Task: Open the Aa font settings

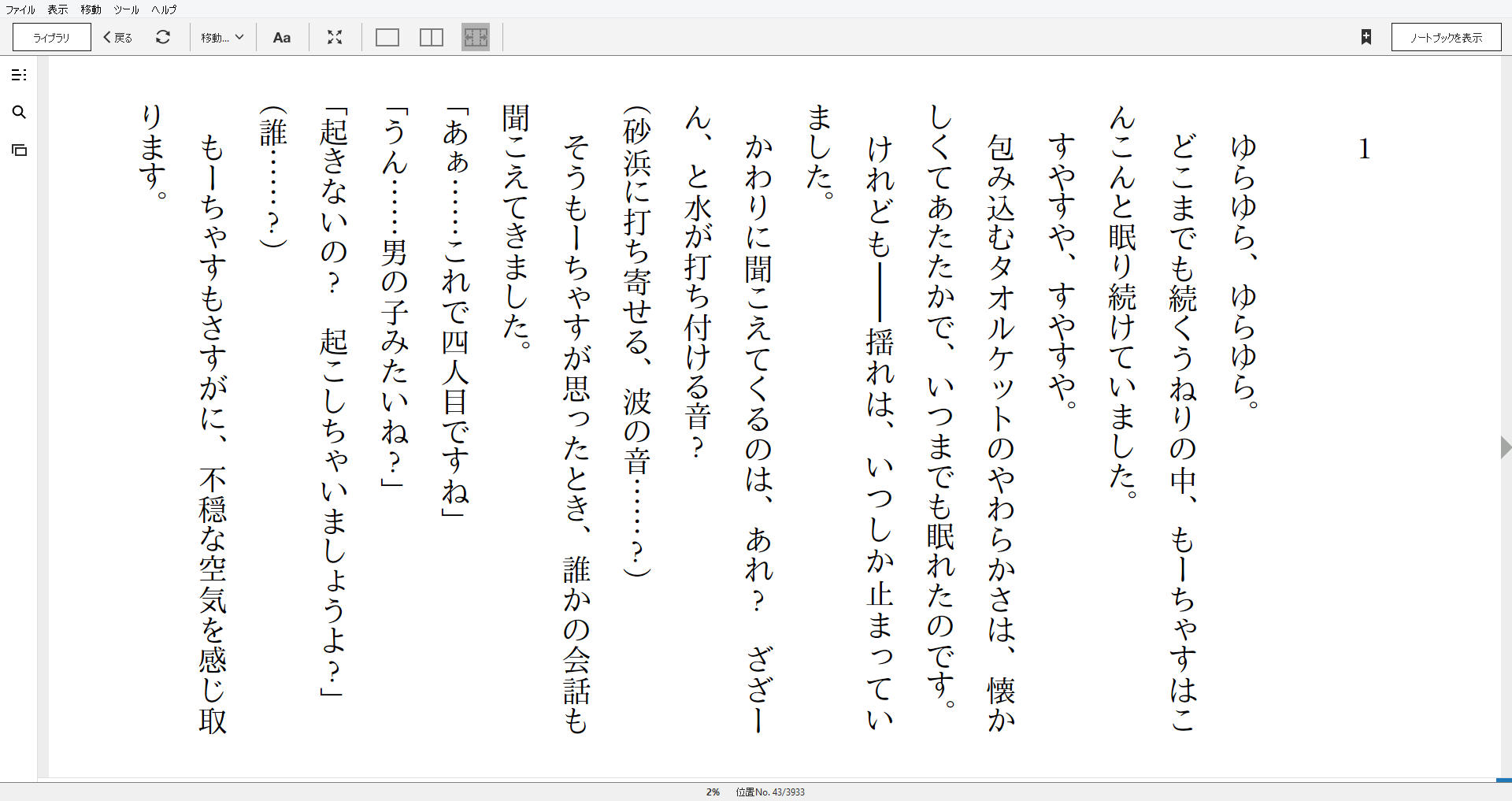Action: [x=282, y=37]
